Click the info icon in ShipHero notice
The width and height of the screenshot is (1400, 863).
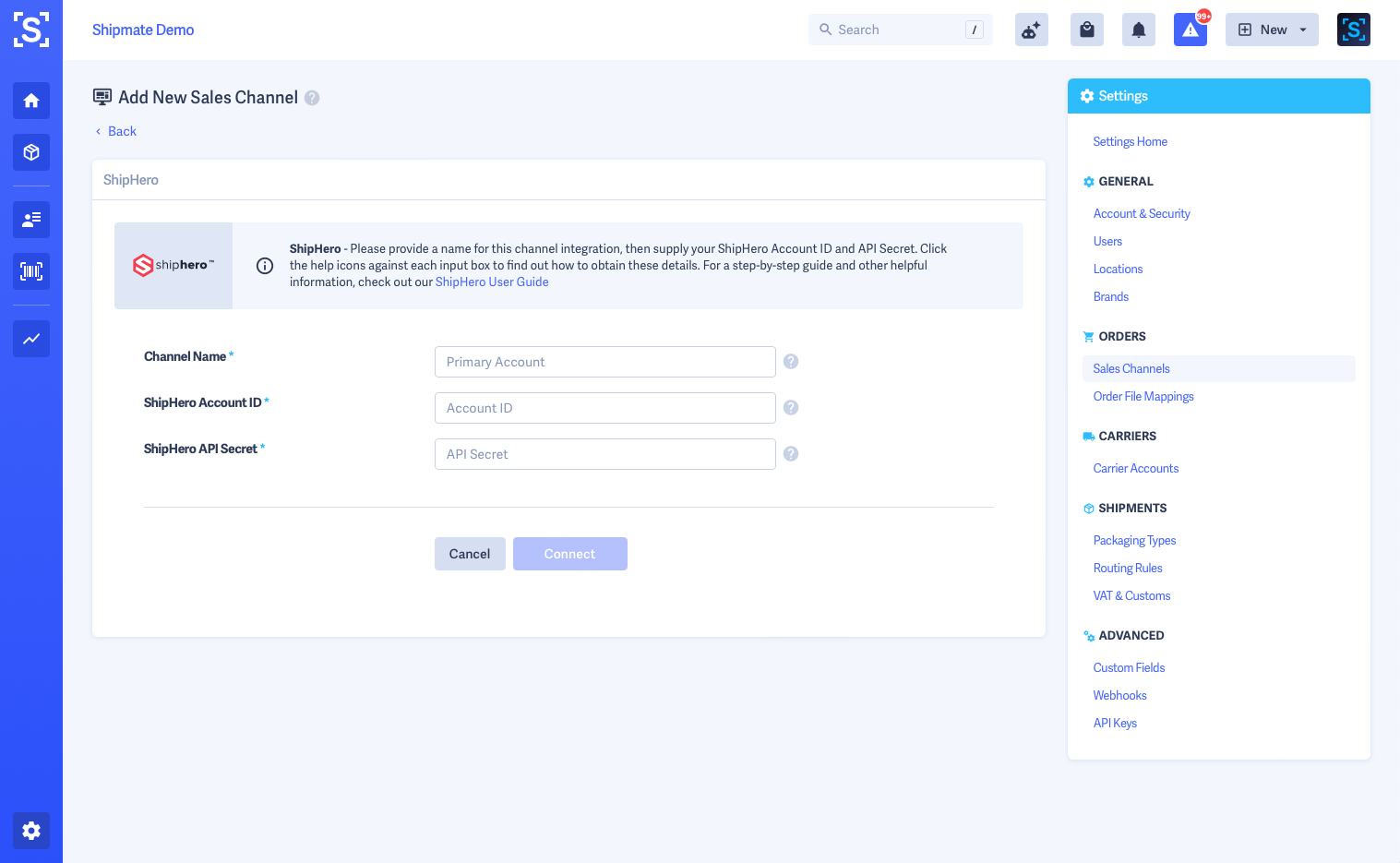click(x=265, y=266)
